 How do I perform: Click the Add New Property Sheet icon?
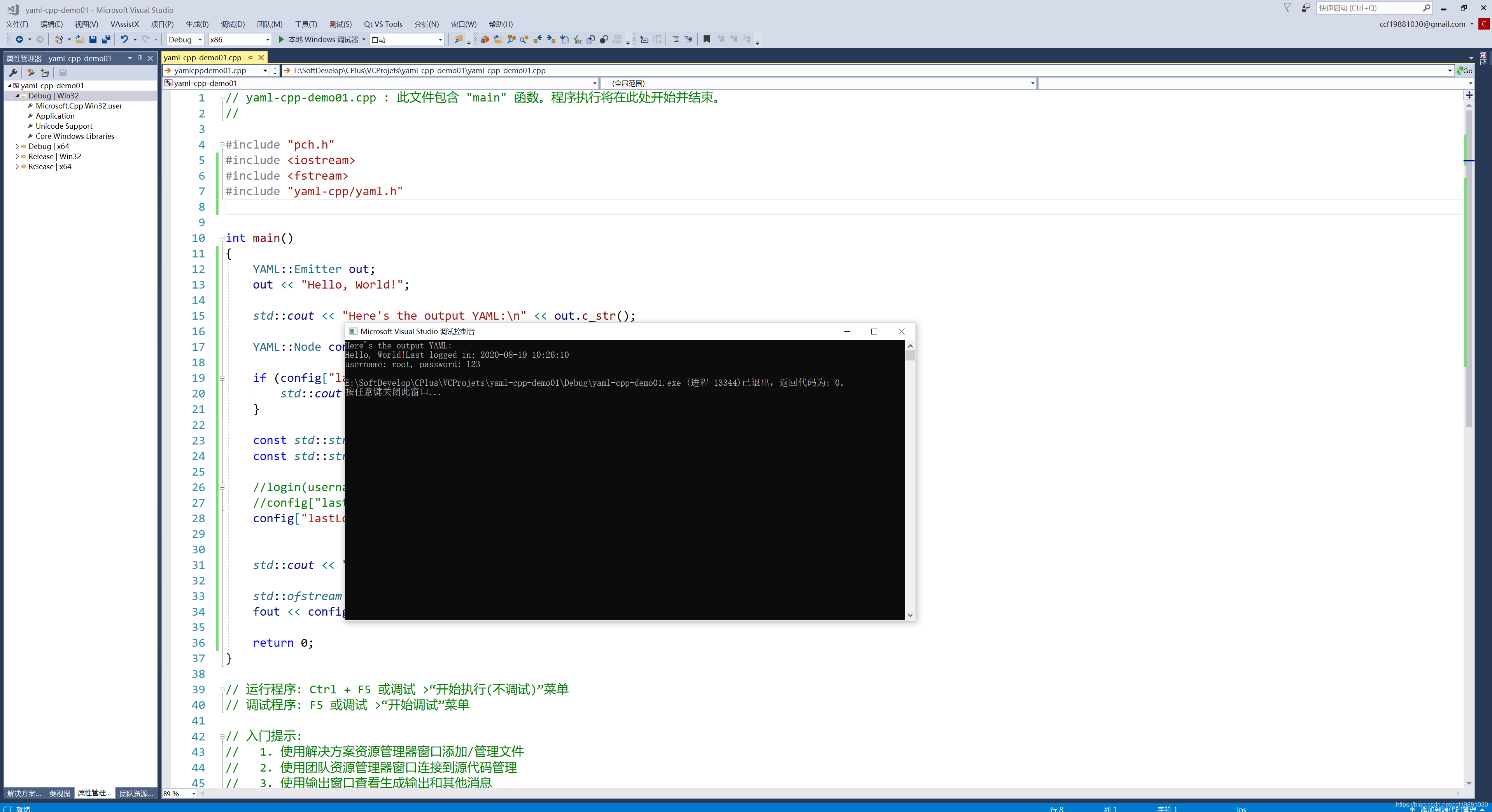pos(45,72)
